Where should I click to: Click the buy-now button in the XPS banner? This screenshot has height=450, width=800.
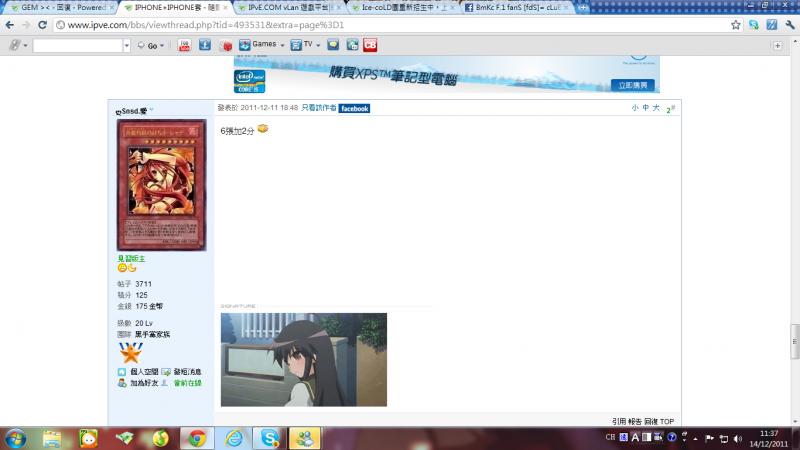pyautogui.click(x=633, y=85)
